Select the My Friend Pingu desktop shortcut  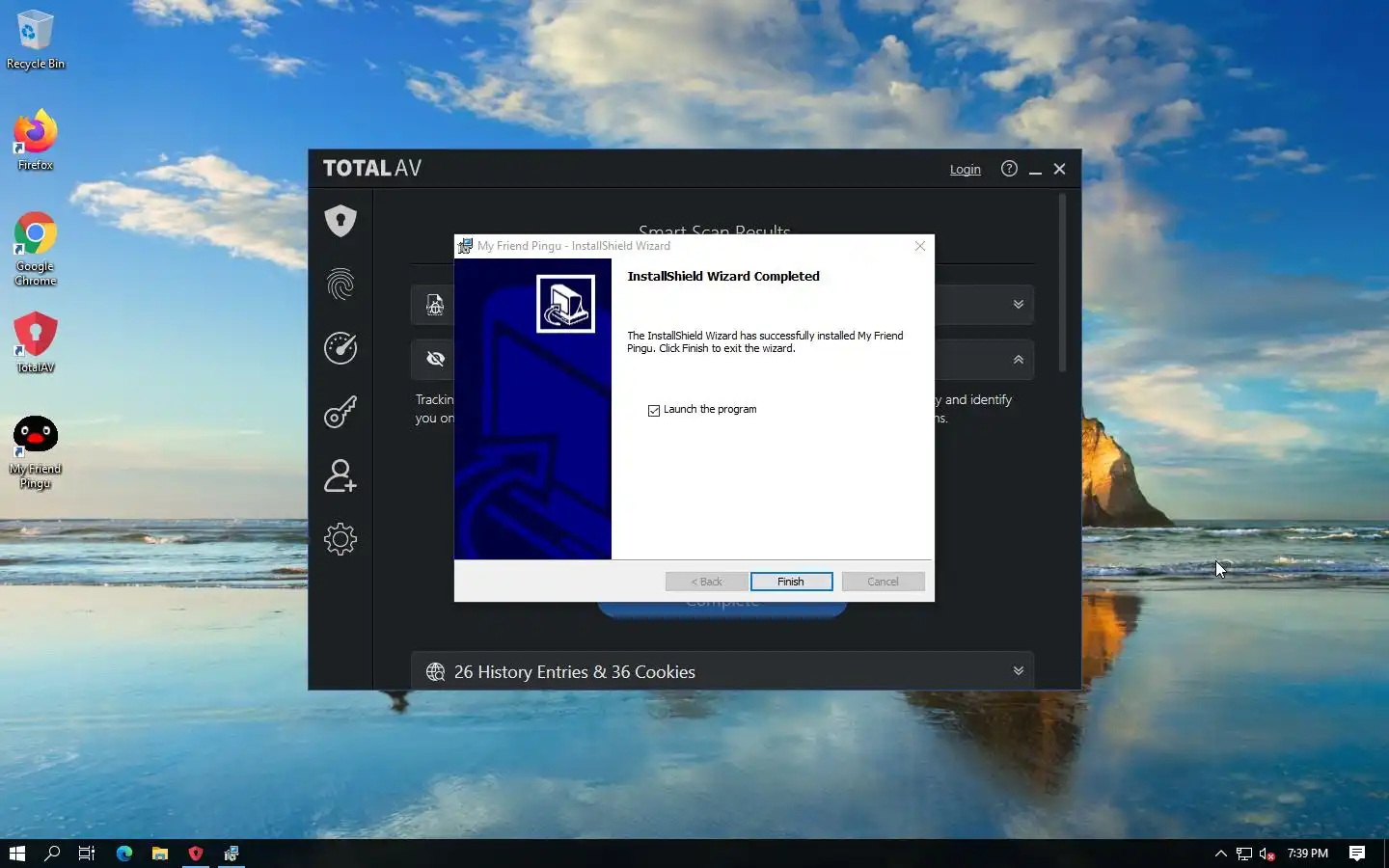pos(36,452)
